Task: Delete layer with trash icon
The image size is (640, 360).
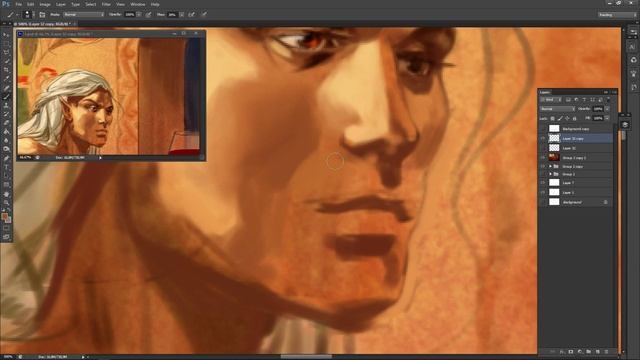Action: point(606,351)
